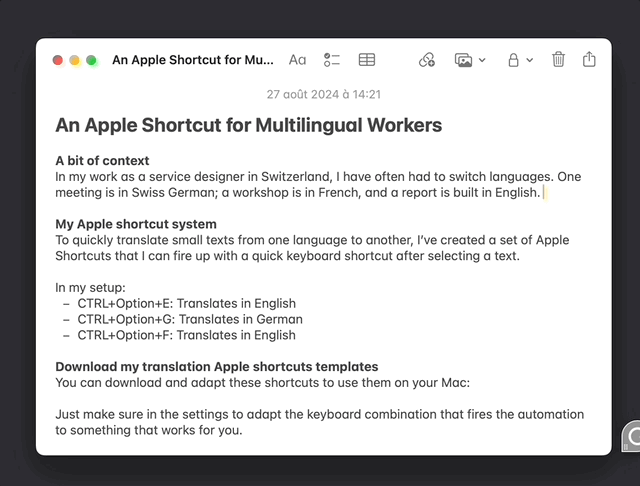This screenshot has width=640, height=486.
Task: Delete the note with the trash icon
Action: click(559, 60)
